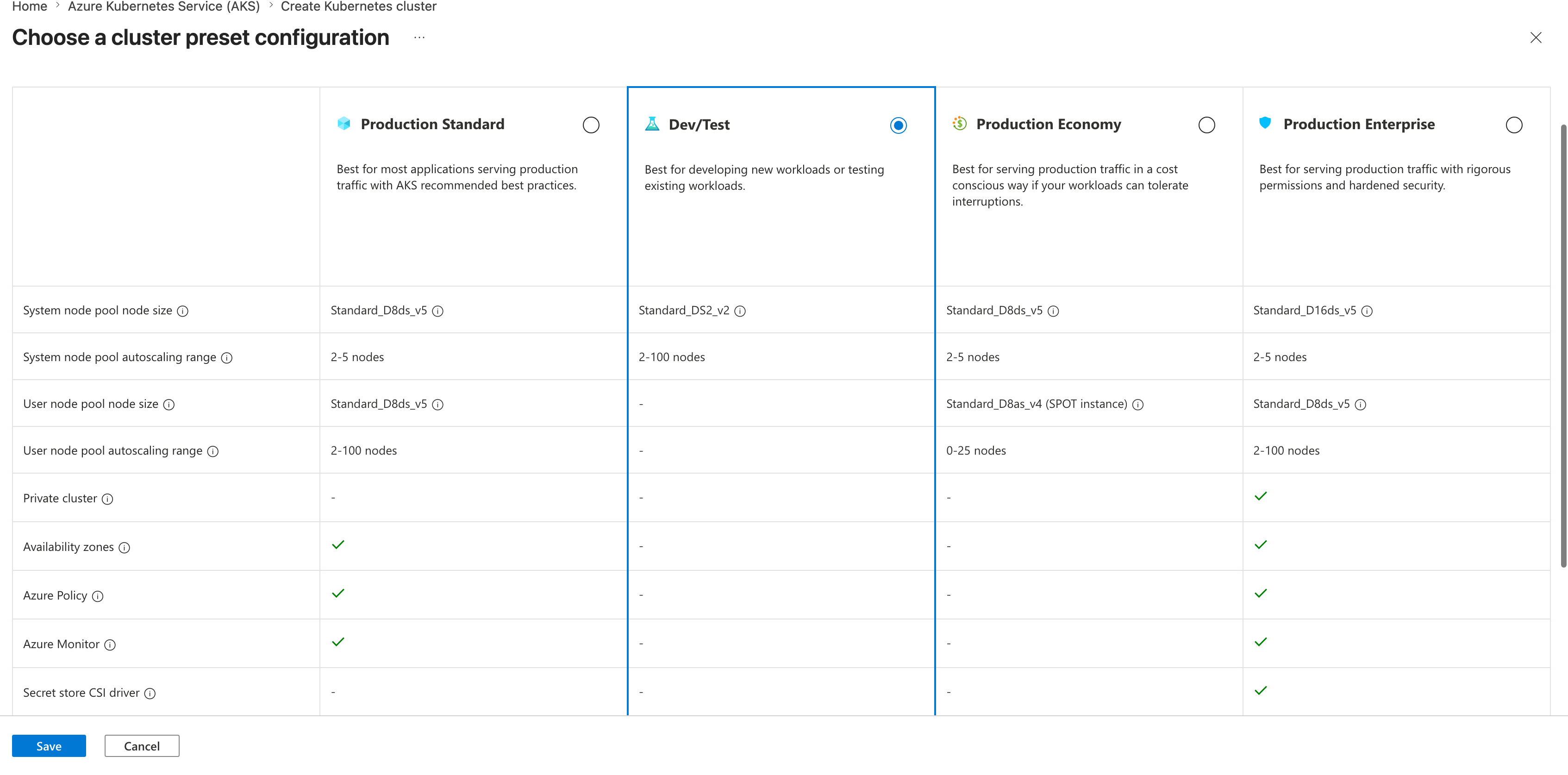This screenshot has width=1568, height=775.
Task: Show info tooltip for Azure Policy
Action: coord(97,597)
